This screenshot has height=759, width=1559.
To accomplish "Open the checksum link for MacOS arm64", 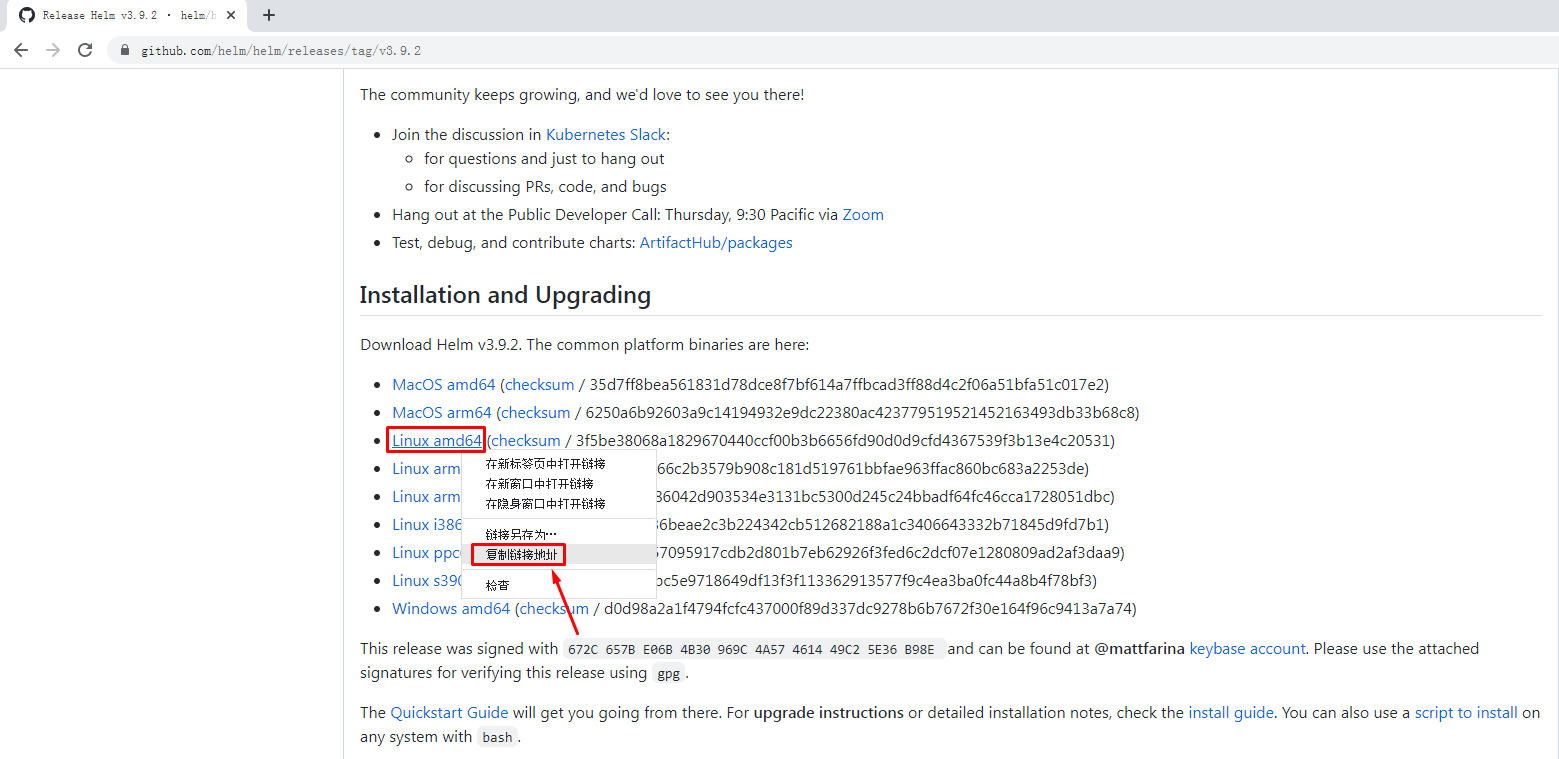I will pos(536,412).
